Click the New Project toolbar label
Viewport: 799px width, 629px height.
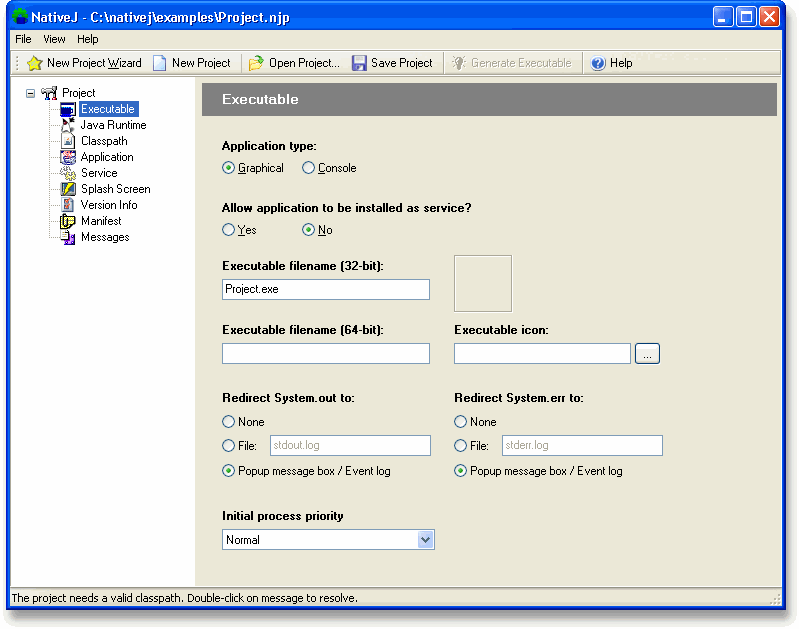tap(201, 63)
